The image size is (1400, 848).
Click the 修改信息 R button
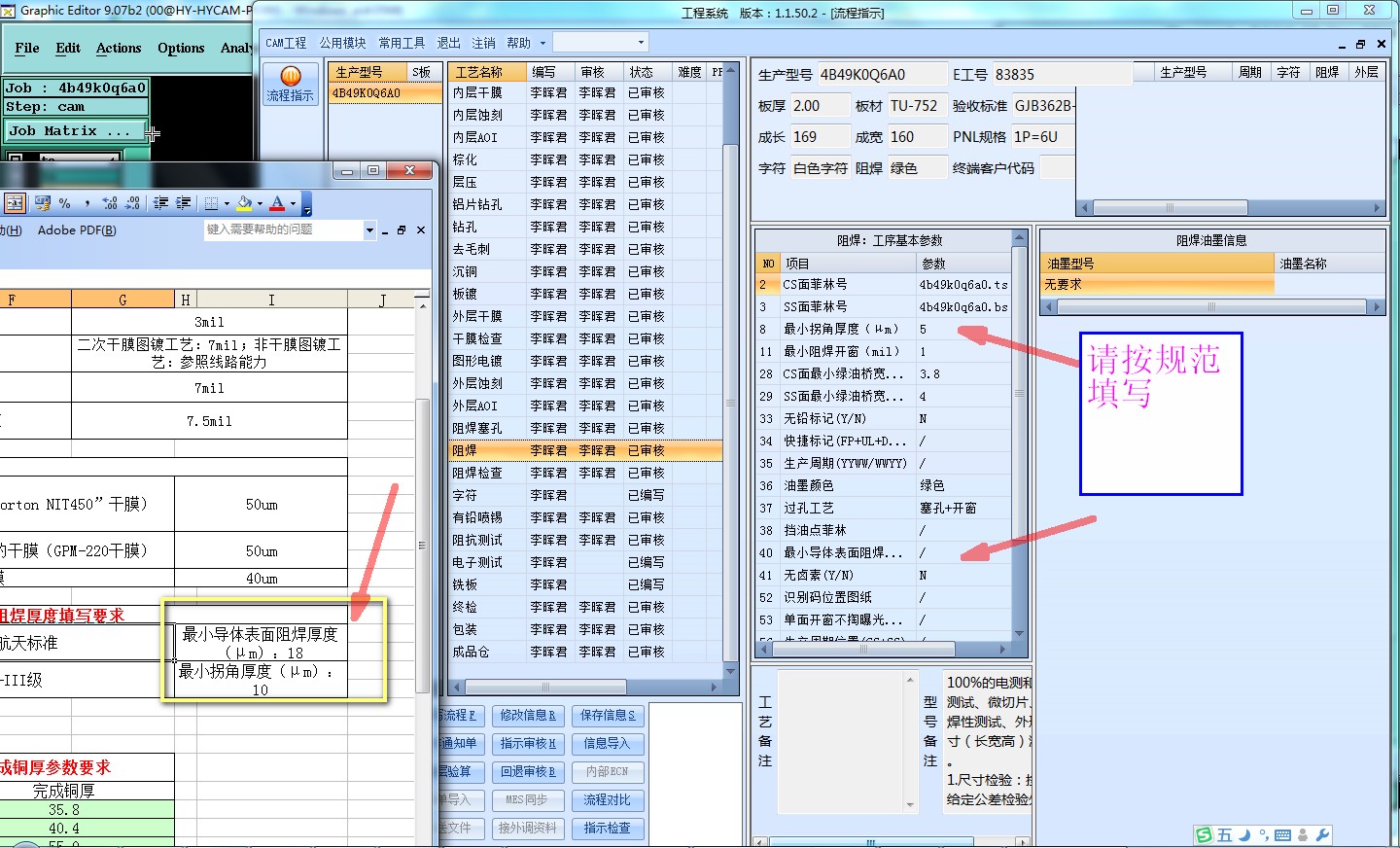[527, 716]
